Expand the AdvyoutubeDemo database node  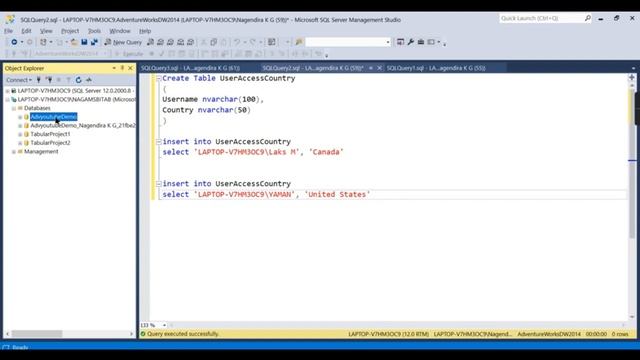[x=20, y=117]
